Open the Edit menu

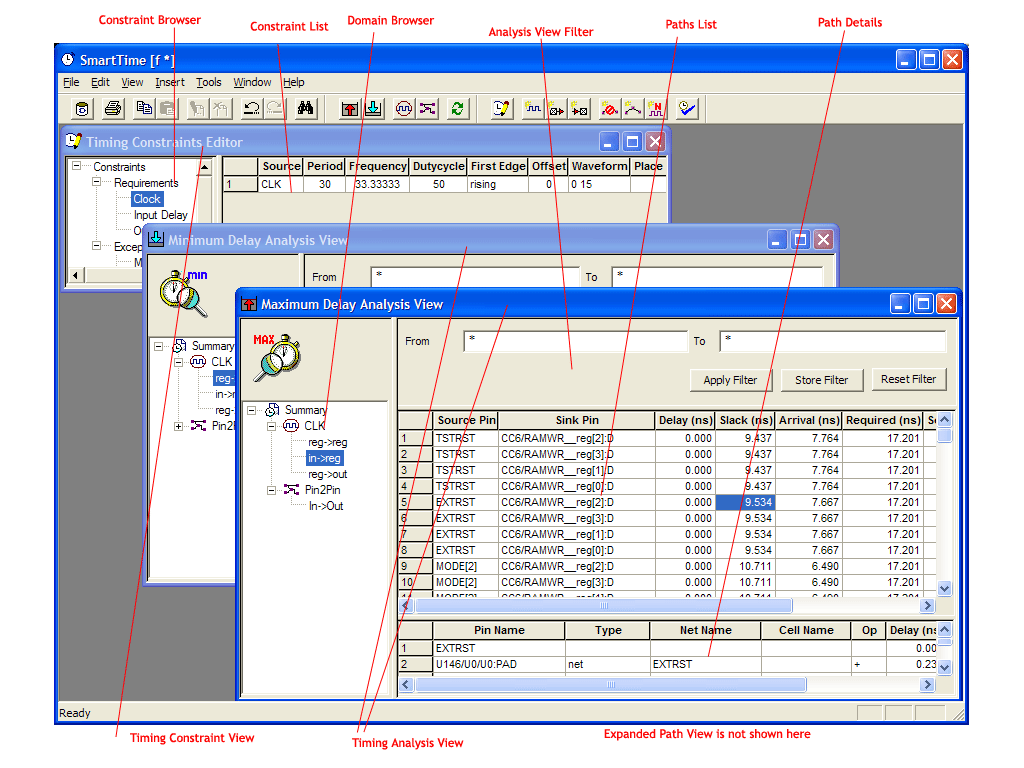point(100,82)
